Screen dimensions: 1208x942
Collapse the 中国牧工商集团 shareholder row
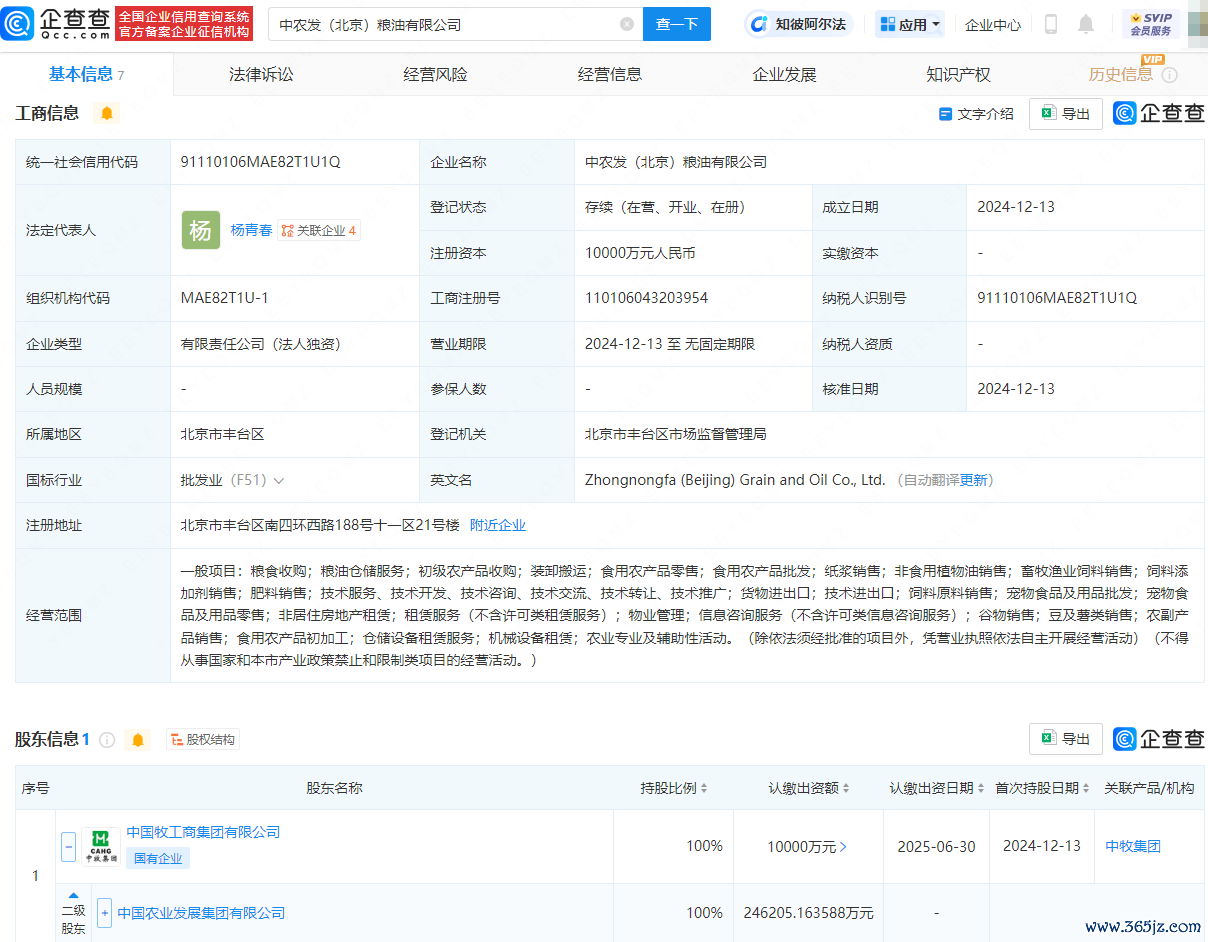tap(68, 846)
